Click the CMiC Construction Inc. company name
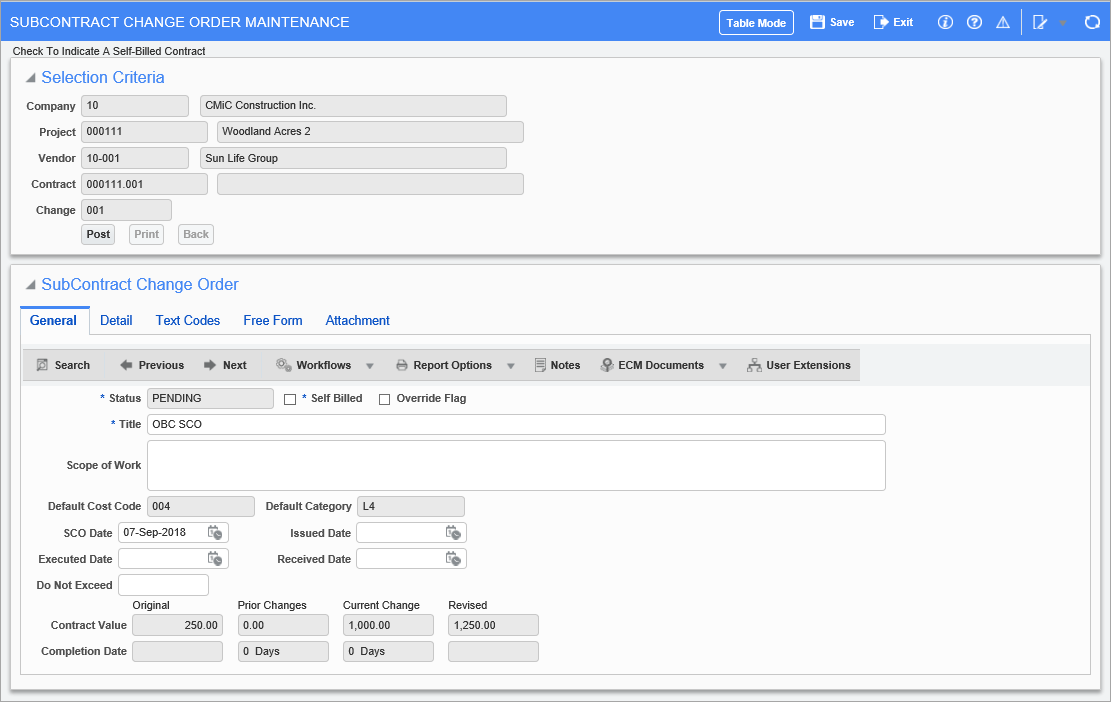This screenshot has width=1111, height=702. (353, 106)
